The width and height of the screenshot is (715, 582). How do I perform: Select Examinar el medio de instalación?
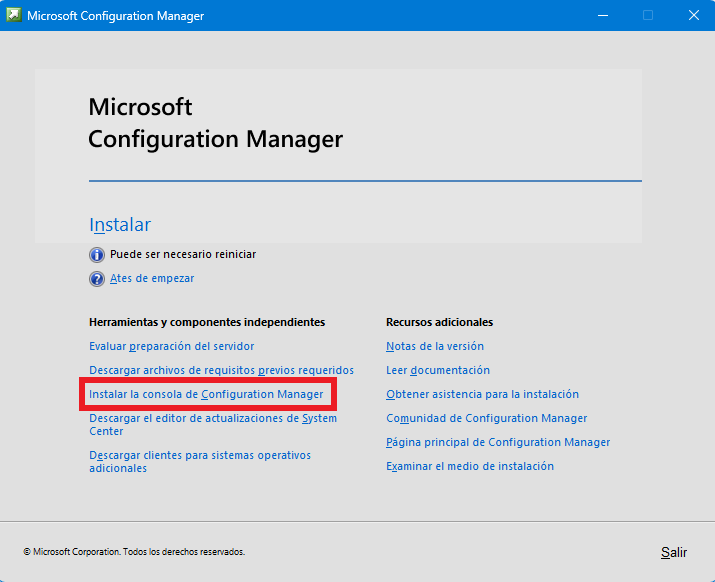tap(470, 466)
